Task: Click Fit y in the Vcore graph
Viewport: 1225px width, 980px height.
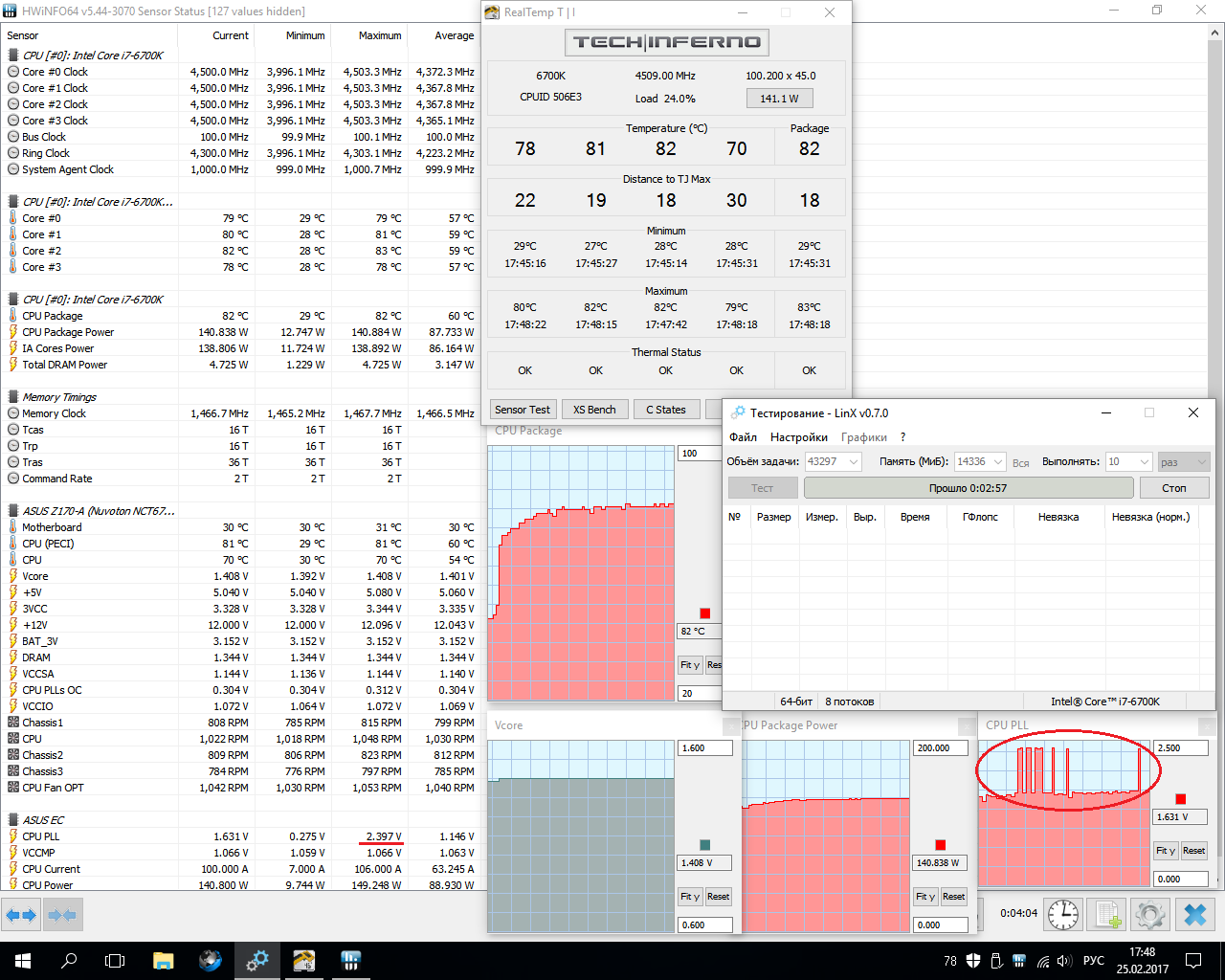Action: [691, 897]
